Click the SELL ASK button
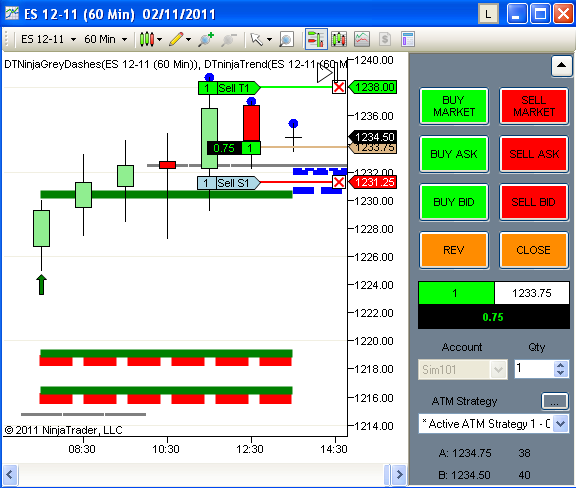Image resolution: width=576 pixels, height=488 pixels. pos(534,154)
